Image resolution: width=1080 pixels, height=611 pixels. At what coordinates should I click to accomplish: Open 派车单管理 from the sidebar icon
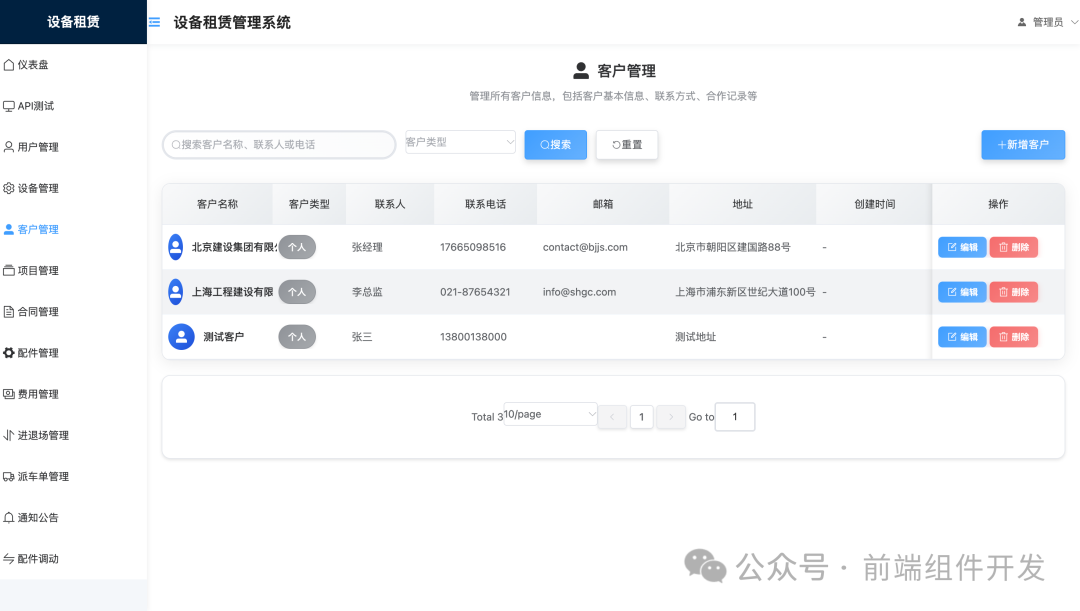pos(10,476)
